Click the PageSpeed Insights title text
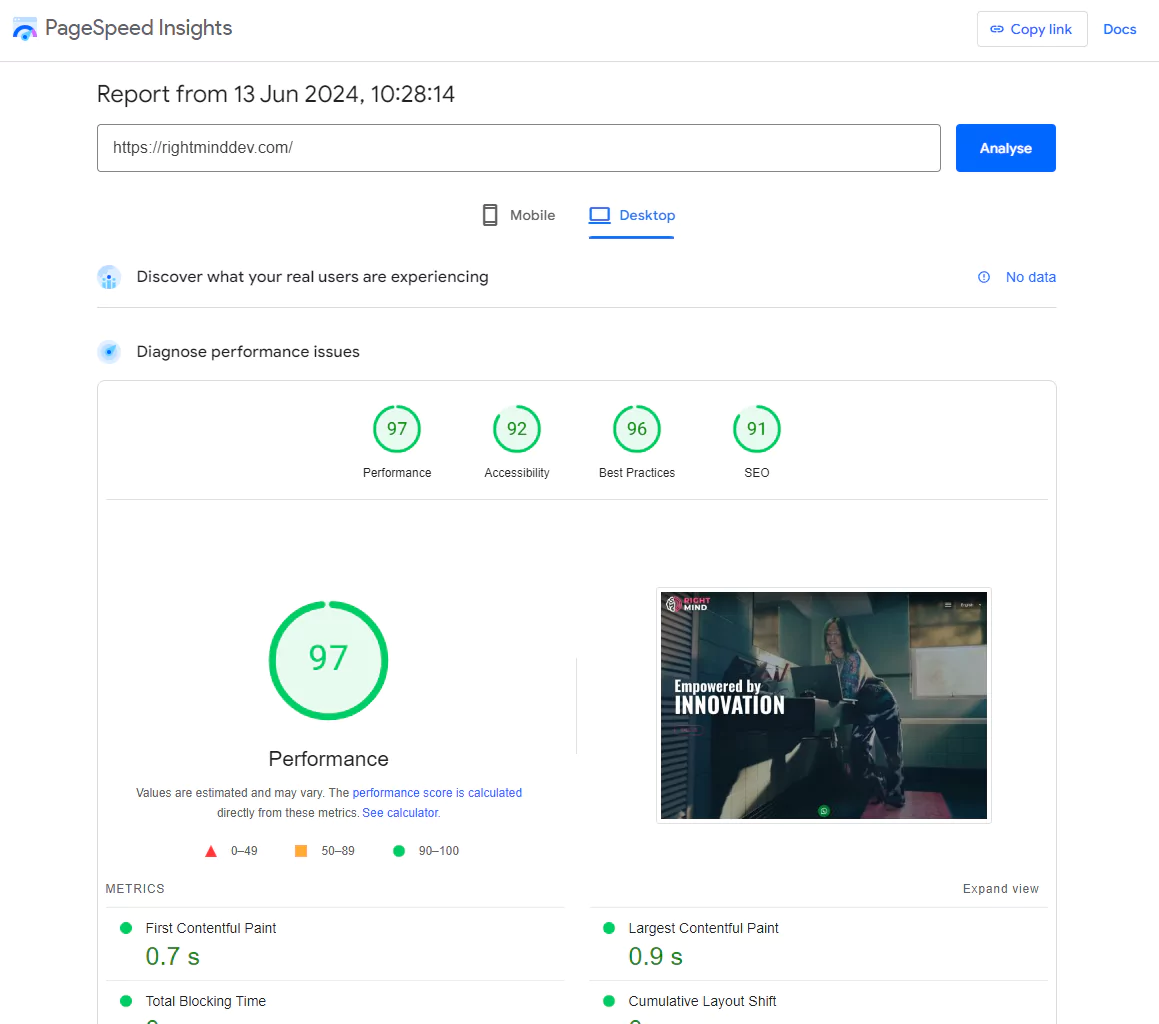 click(x=138, y=28)
